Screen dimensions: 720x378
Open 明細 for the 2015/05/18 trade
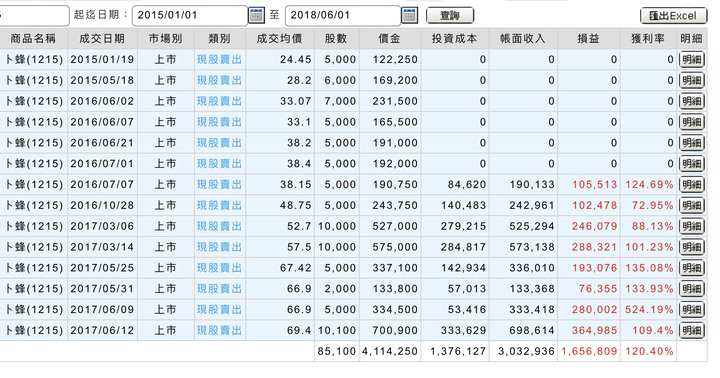692,80
